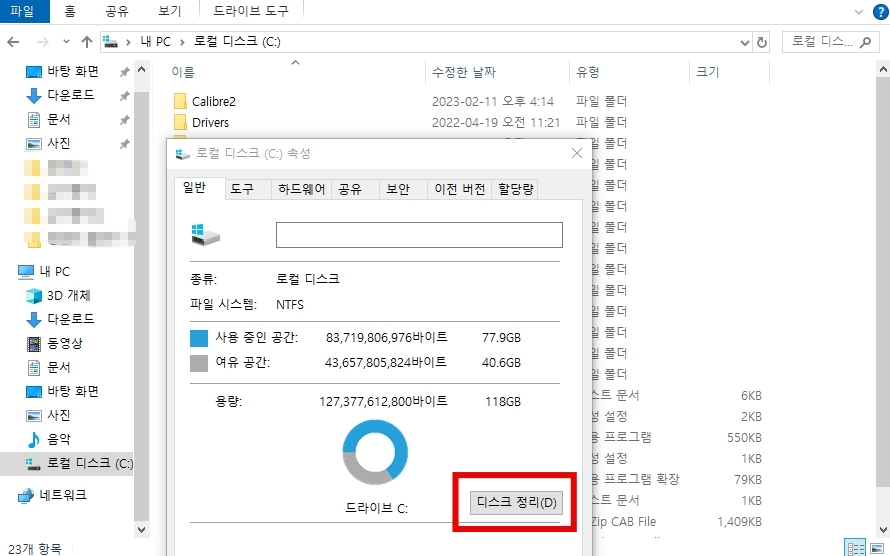Viewport: 890px width, 556px height.
Task: Open 바탕 화면 under 내 PC
Action: click(x=72, y=391)
